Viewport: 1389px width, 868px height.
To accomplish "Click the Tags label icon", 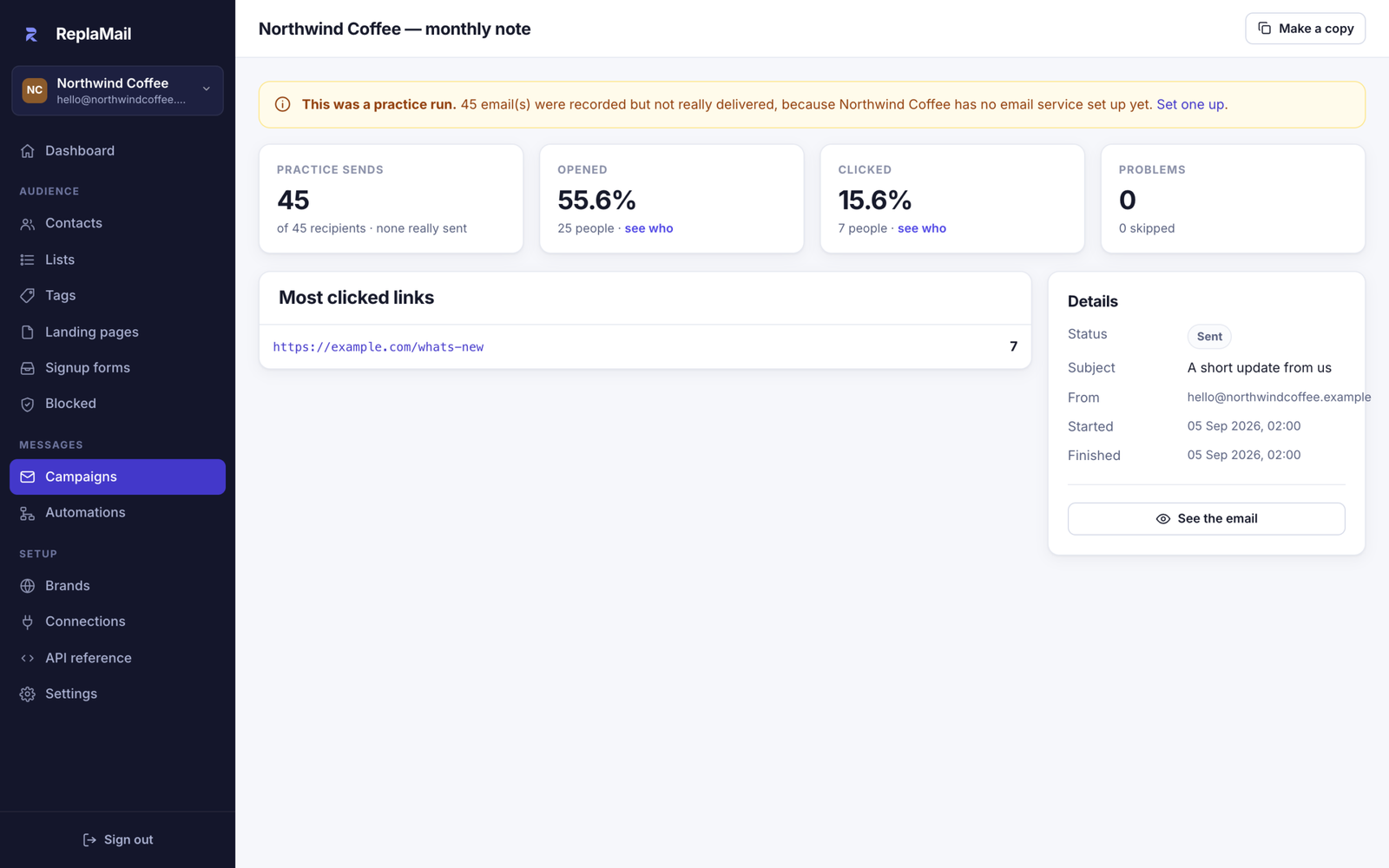I will point(28,296).
